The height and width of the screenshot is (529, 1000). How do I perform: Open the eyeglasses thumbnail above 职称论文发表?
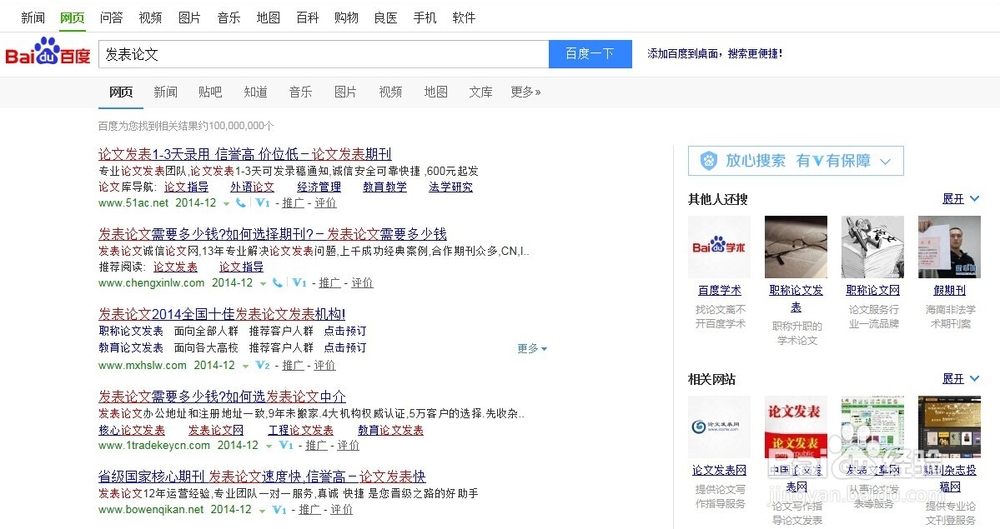796,247
